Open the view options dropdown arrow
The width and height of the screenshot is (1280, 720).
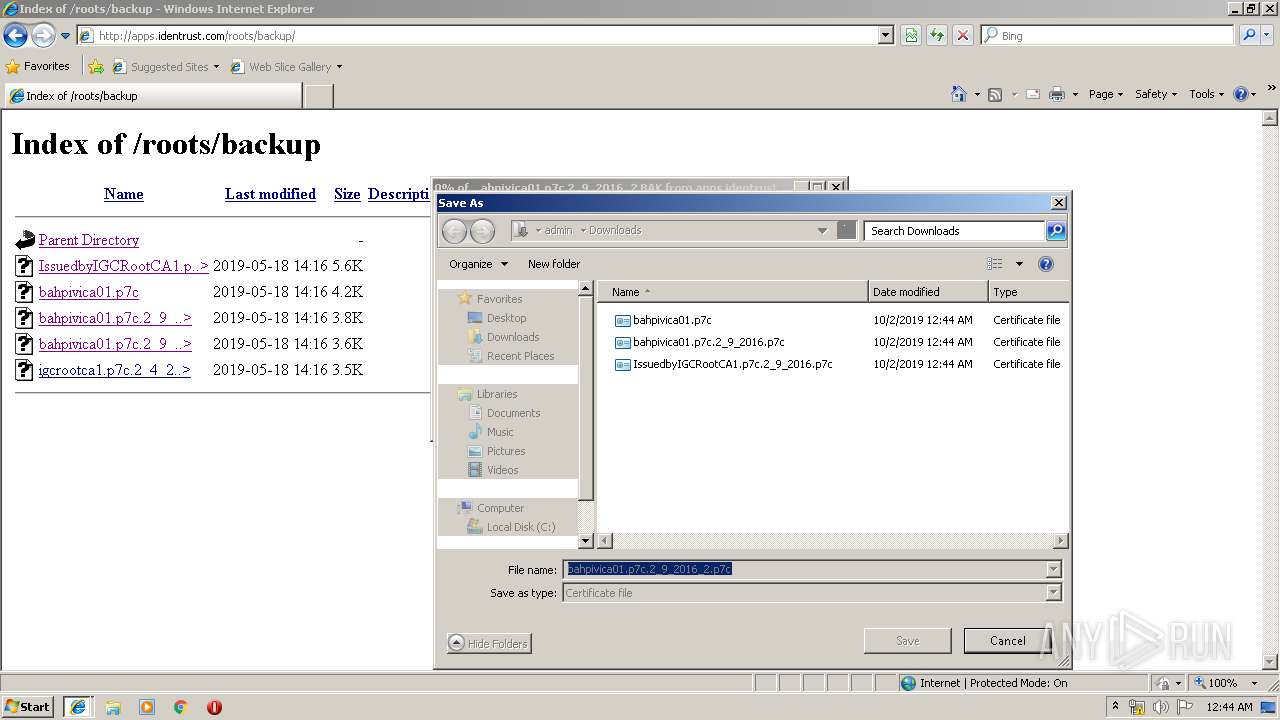[1019, 264]
